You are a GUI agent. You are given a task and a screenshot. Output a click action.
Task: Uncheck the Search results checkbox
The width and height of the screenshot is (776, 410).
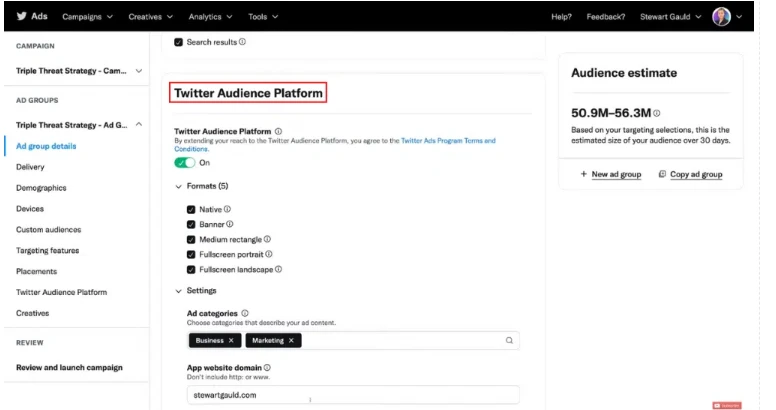[x=178, y=43]
